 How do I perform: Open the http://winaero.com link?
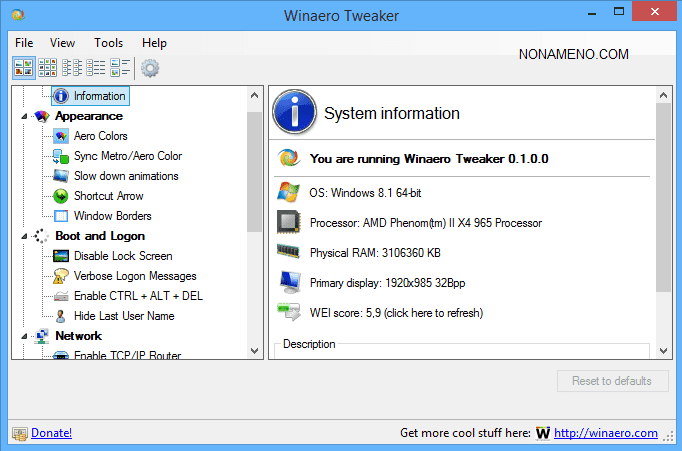[x=606, y=433]
